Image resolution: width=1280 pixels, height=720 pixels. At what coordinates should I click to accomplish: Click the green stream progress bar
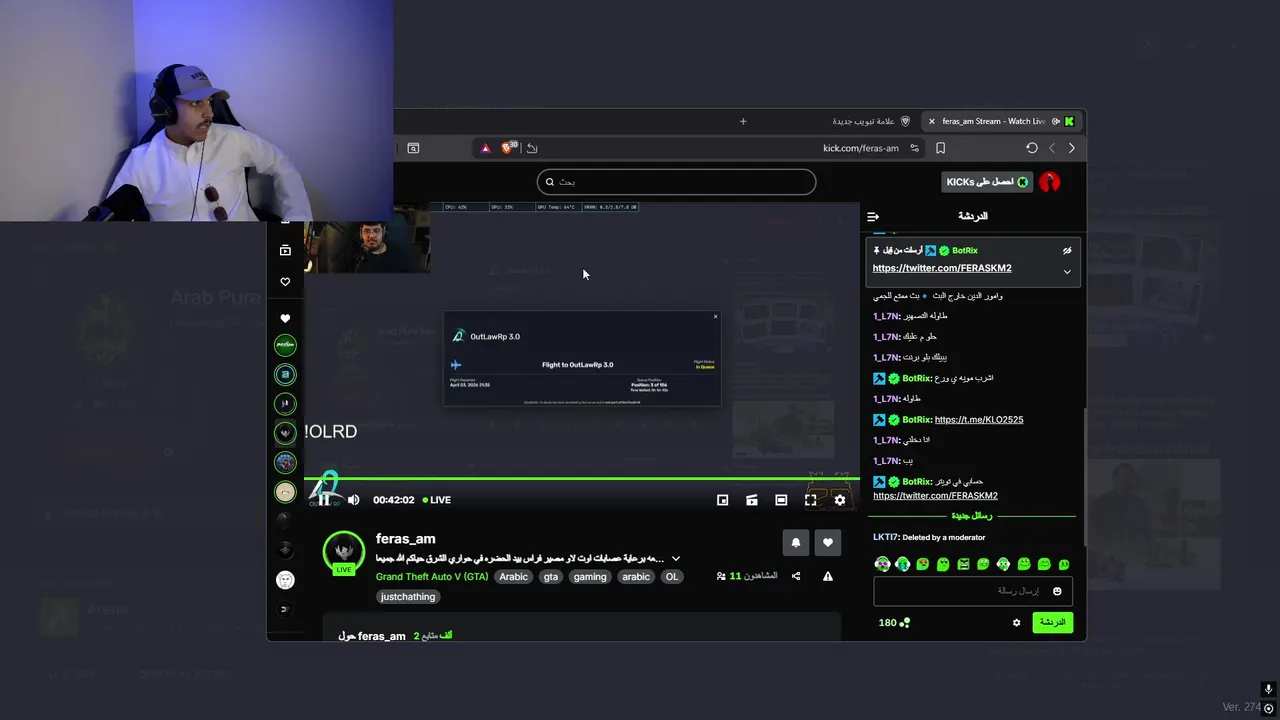tap(582, 478)
